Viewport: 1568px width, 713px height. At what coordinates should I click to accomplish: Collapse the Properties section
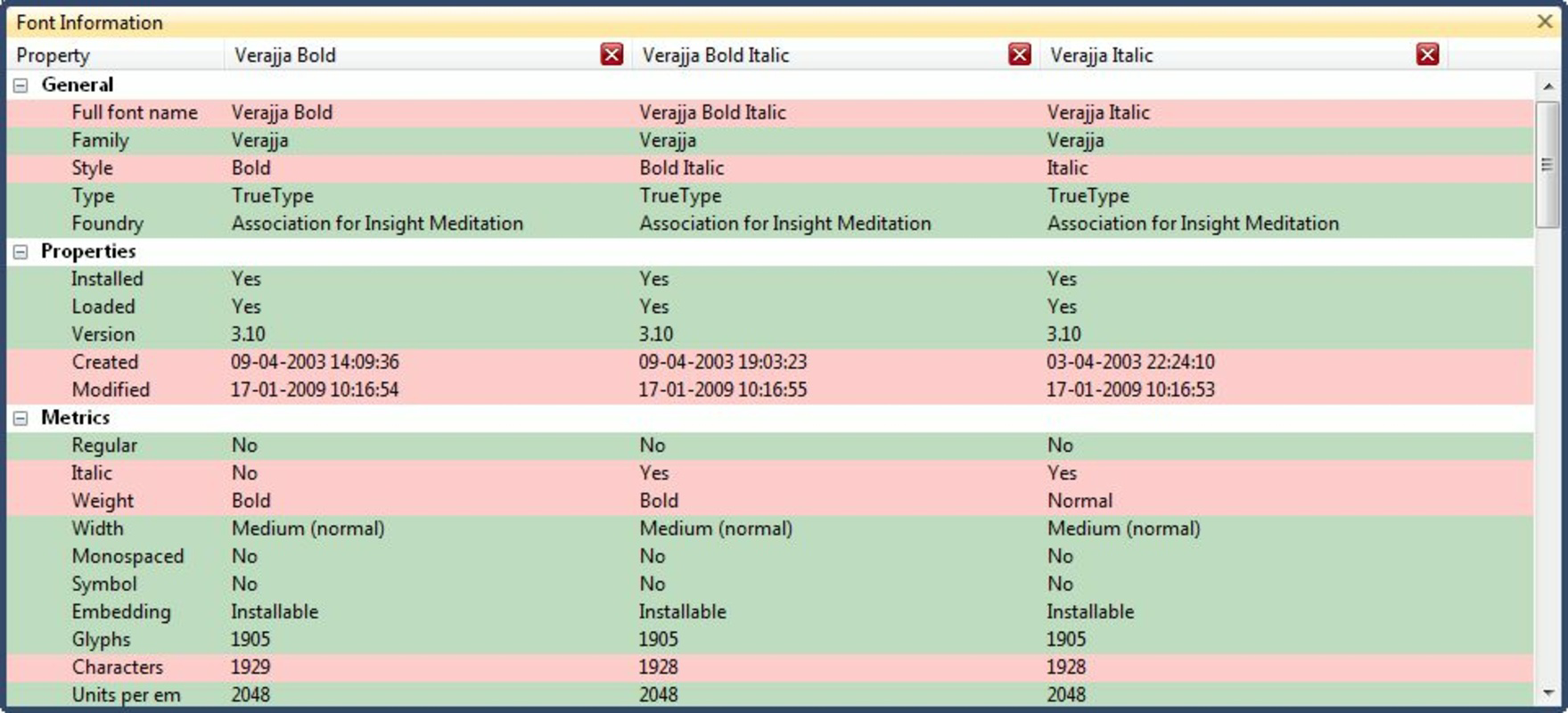pos(21,252)
